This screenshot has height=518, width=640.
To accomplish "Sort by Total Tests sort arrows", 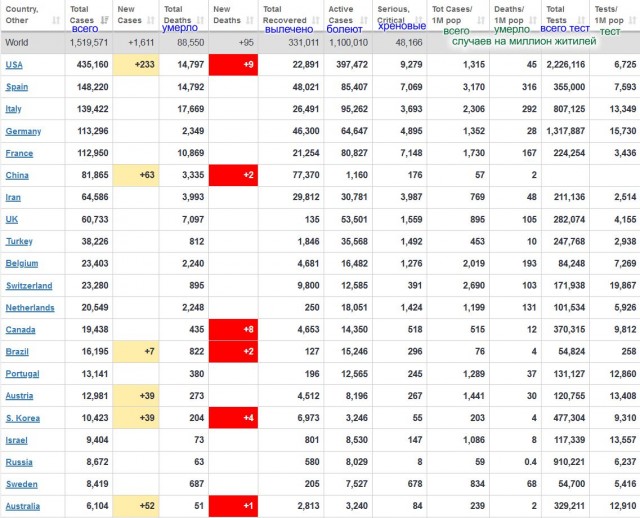I will [582, 20].
